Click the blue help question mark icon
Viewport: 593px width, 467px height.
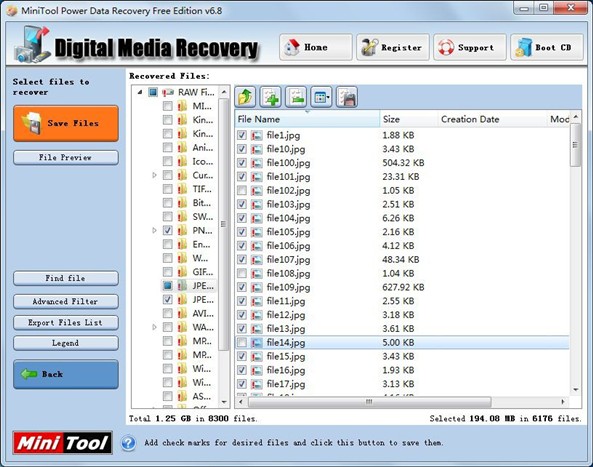point(129,443)
